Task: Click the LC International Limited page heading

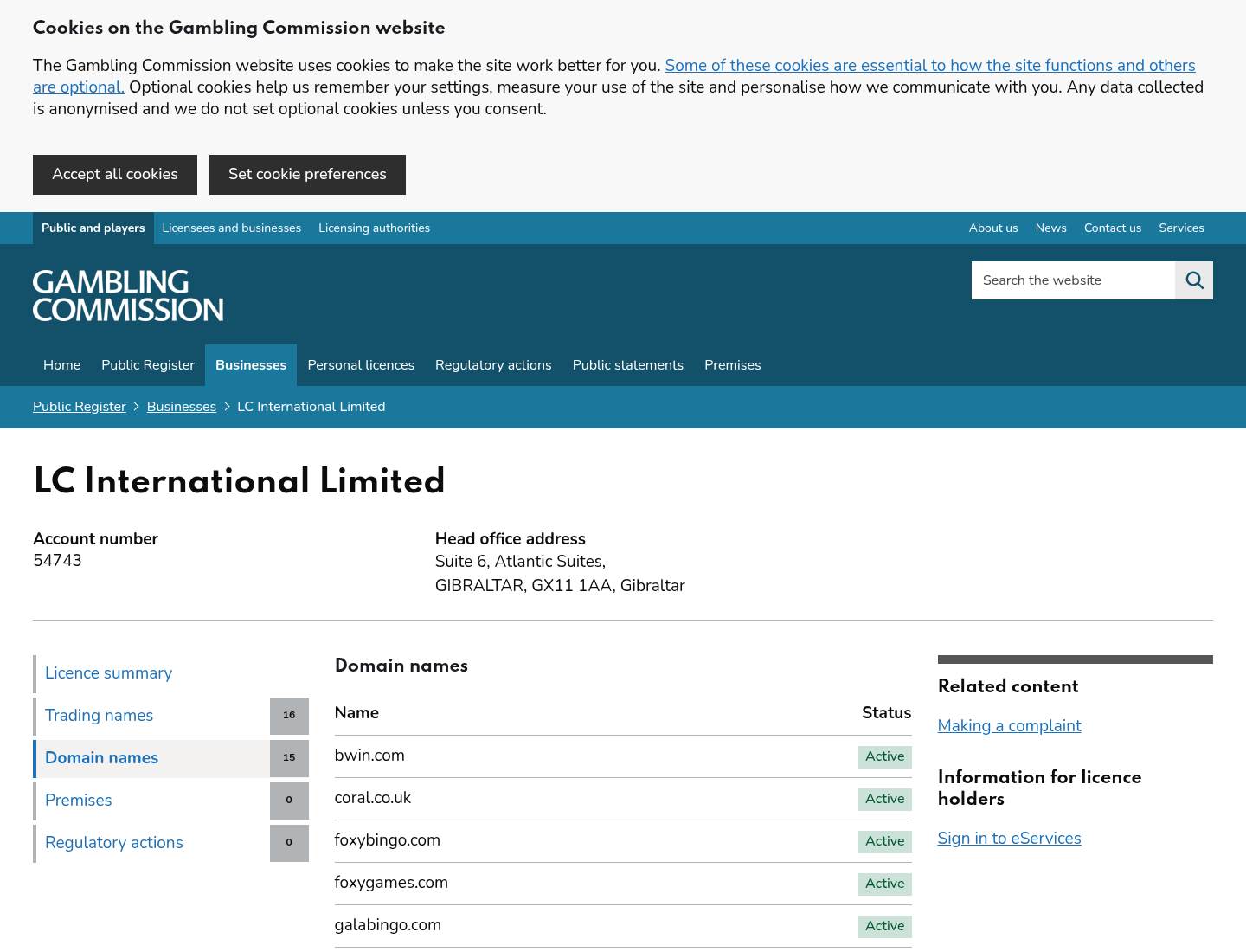Action: [239, 481]
